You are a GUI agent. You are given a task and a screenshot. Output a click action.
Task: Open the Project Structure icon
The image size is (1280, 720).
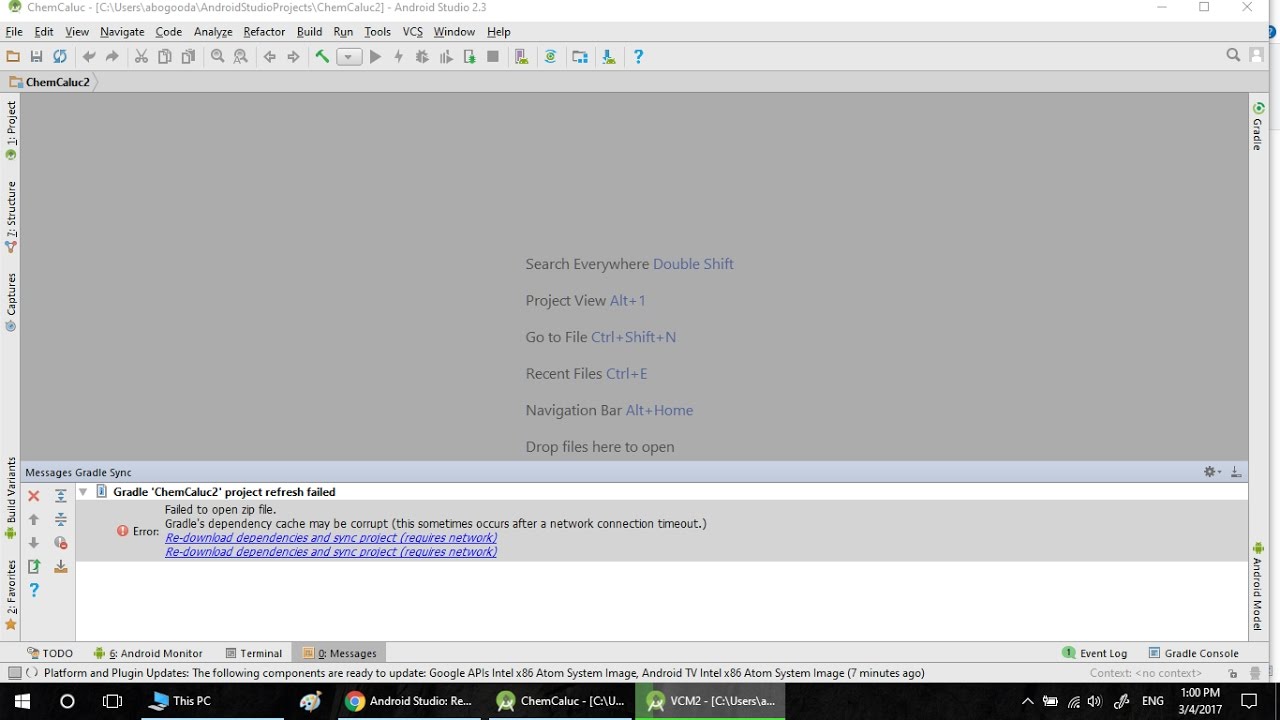(x=580, y=57)
